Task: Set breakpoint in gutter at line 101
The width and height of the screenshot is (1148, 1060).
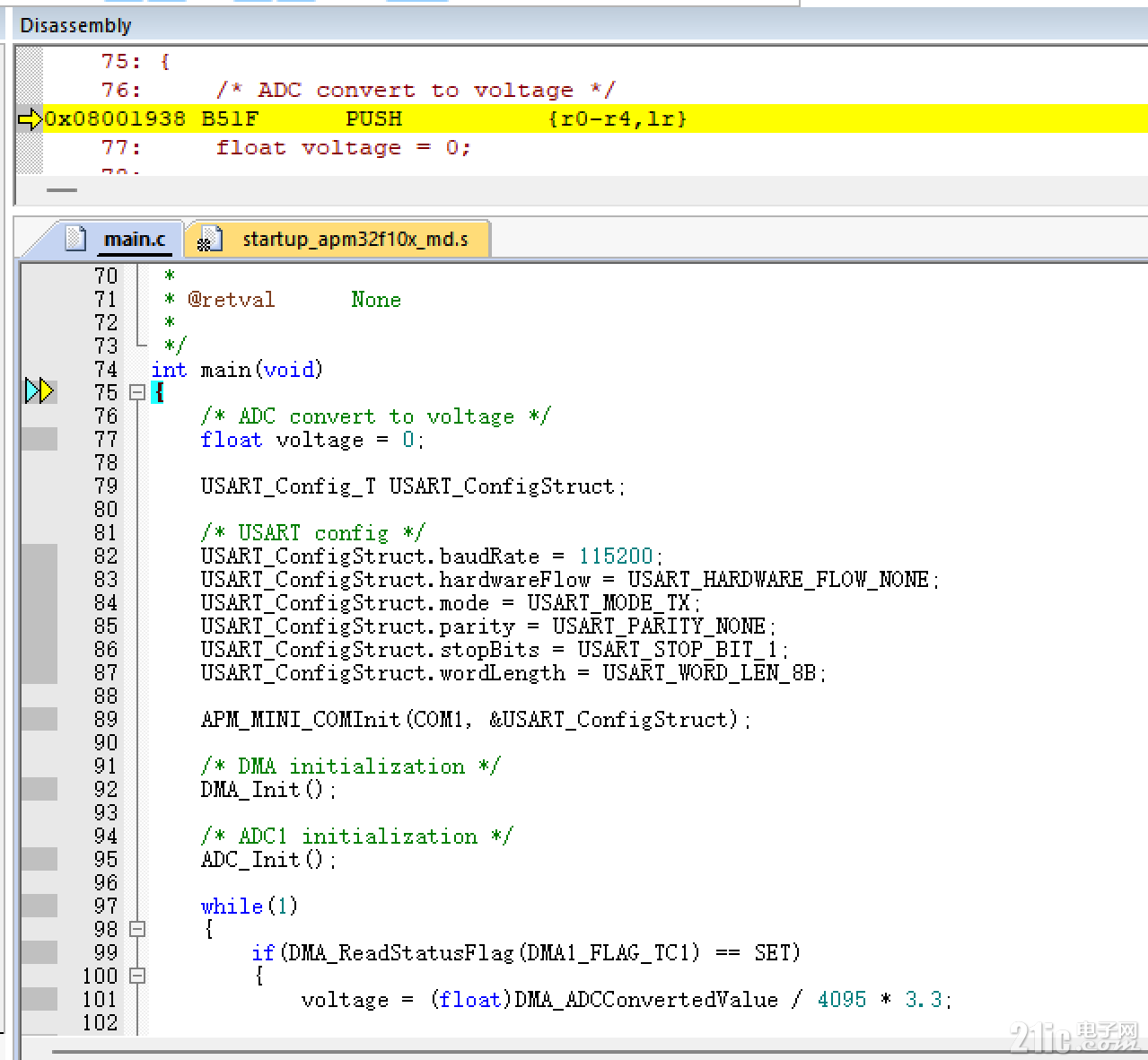Action: pos(39,999)
